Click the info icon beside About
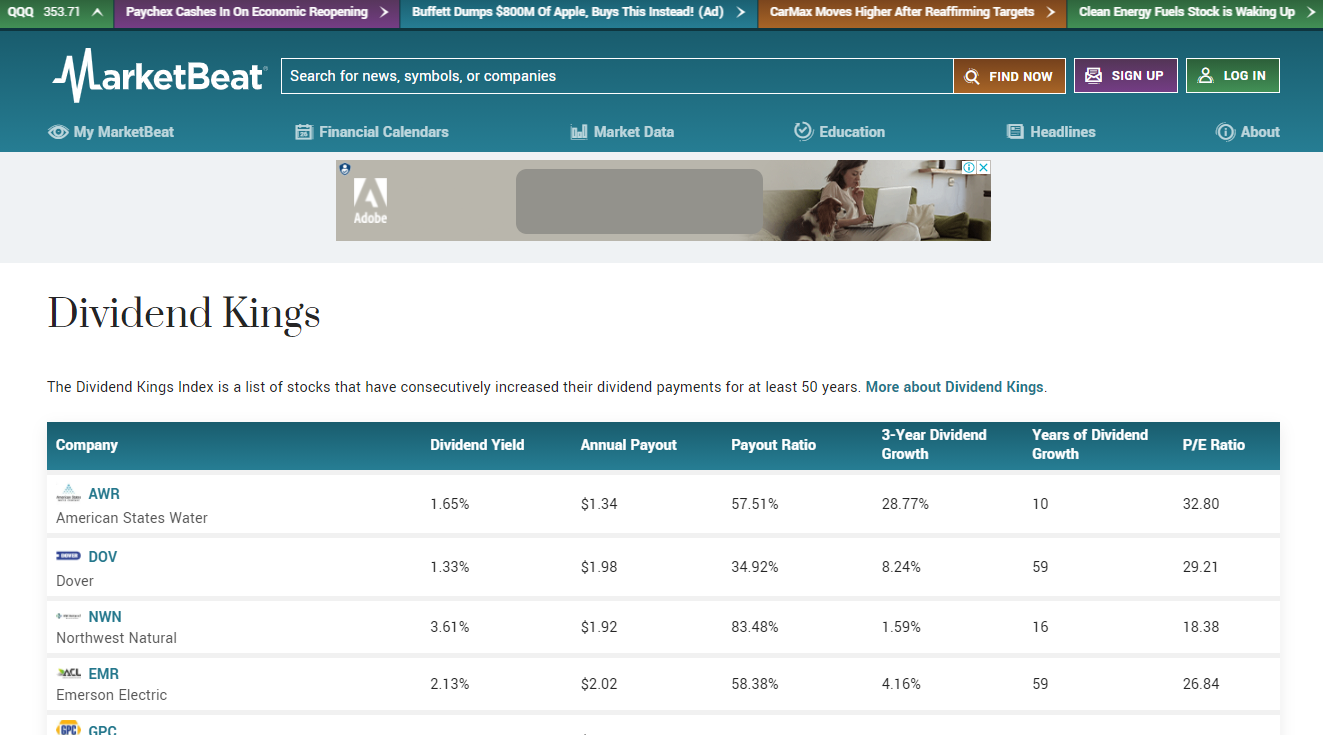The image size is (1323, 735). pos(1225,132)
